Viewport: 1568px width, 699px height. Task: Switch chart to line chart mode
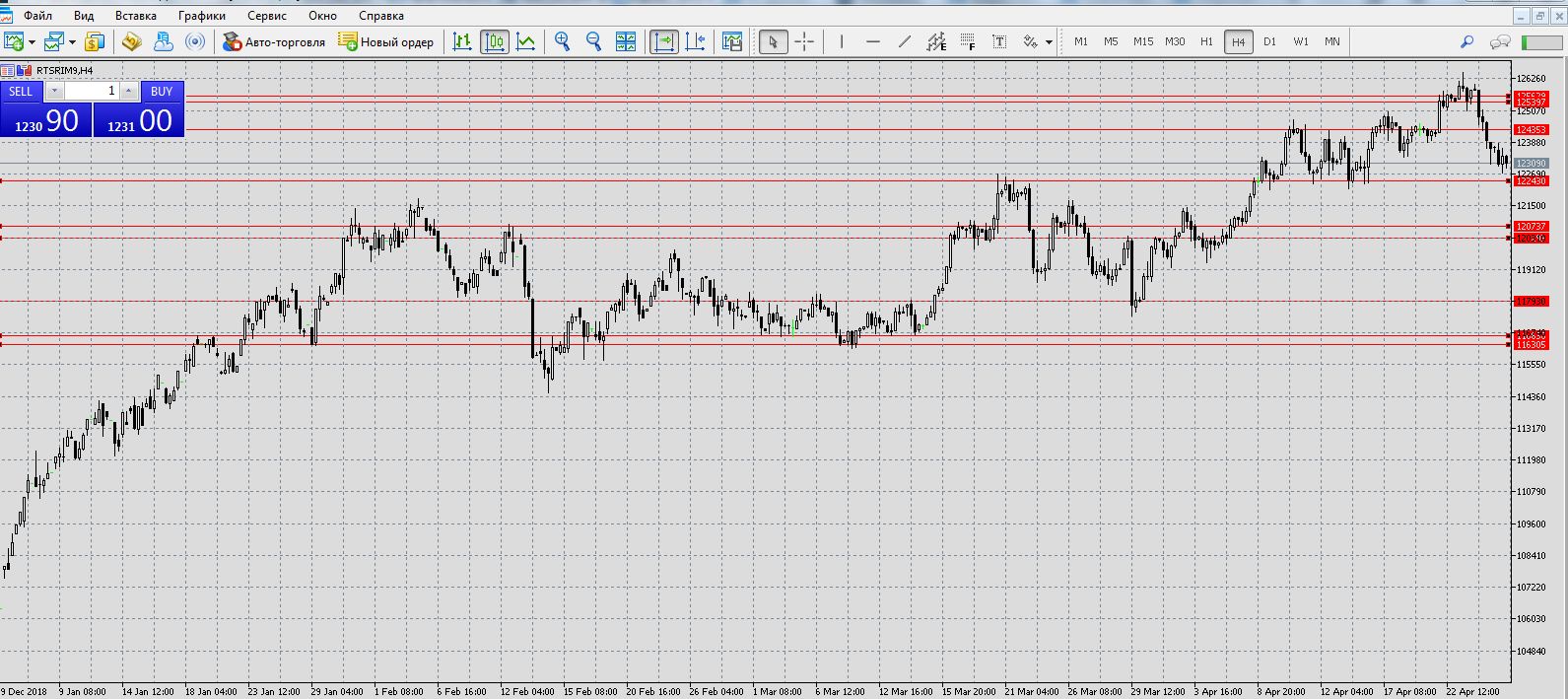[526, 41]
